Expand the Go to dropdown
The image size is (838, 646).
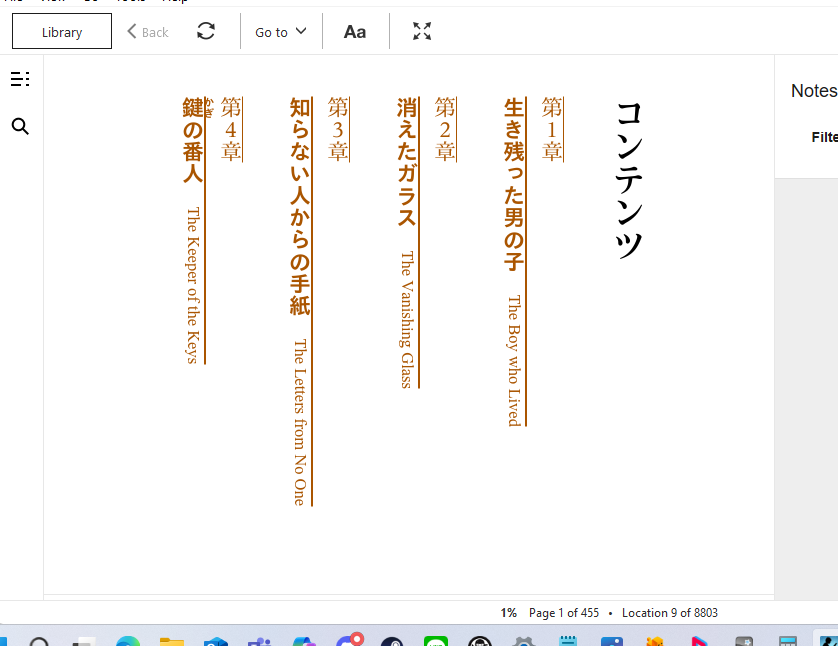point(281,32)
